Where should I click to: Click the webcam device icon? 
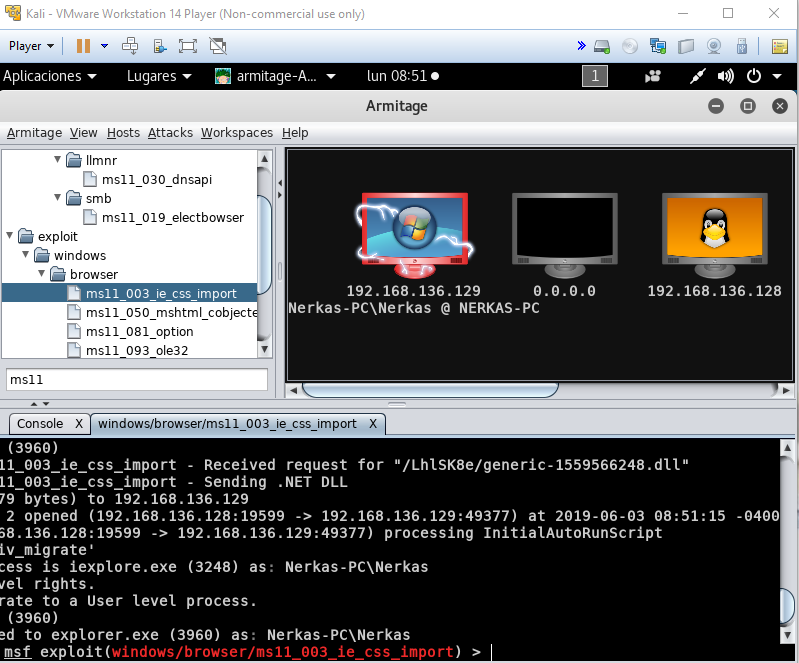[x=714, y=46]
